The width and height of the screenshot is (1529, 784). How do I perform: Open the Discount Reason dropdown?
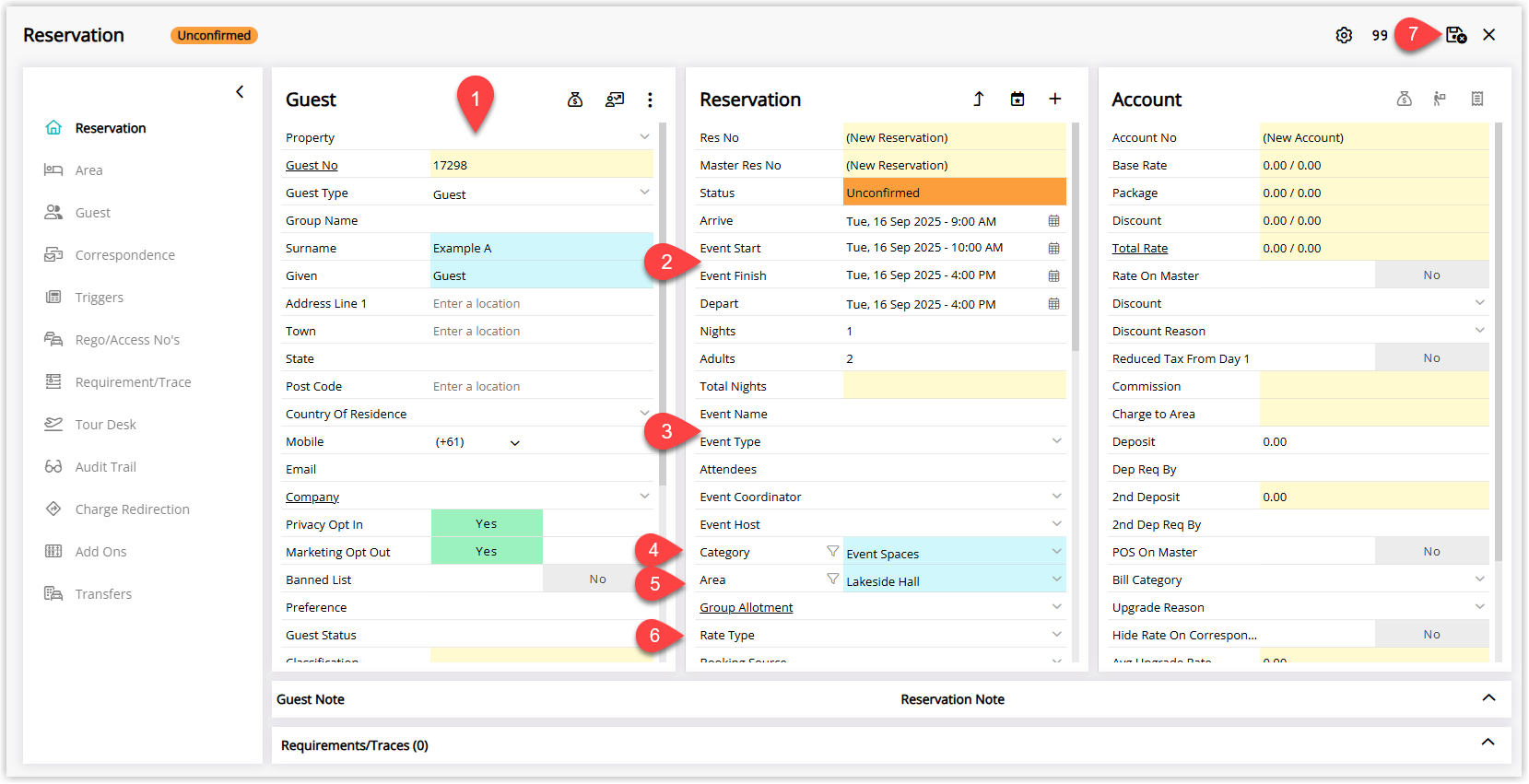tap(1479, 330)
